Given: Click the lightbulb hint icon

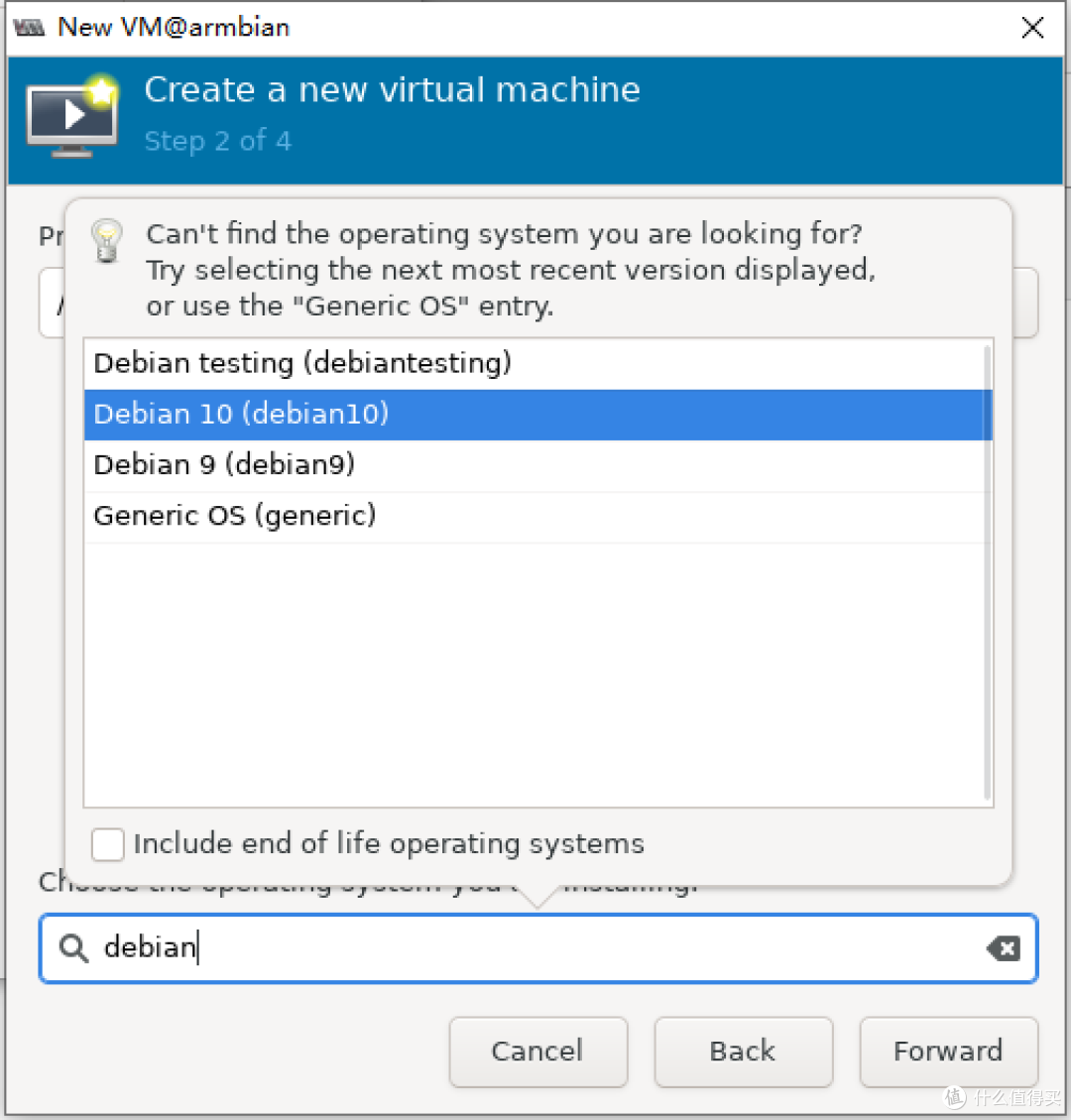Looking at the screenshot, I should 107,241.
